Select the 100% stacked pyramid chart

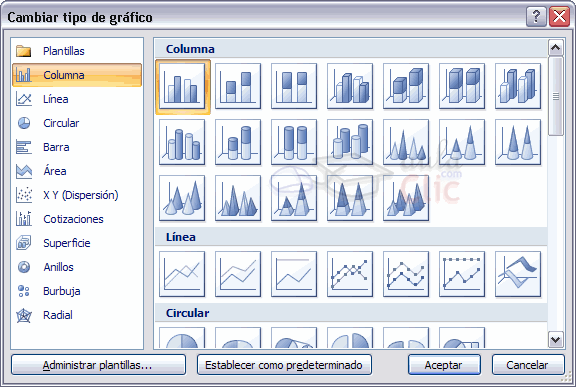(350, 198)
